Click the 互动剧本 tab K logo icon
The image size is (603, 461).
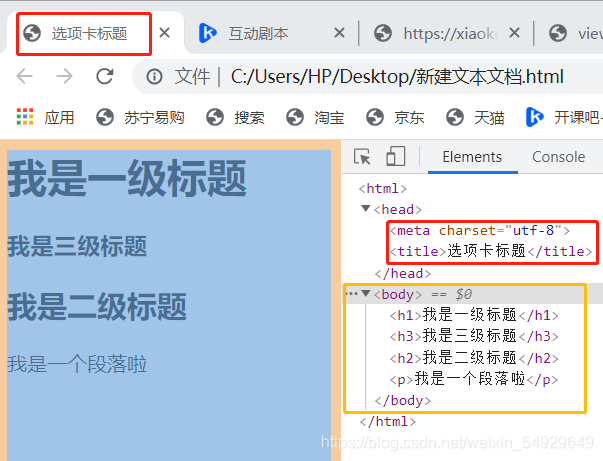(208, 33)
